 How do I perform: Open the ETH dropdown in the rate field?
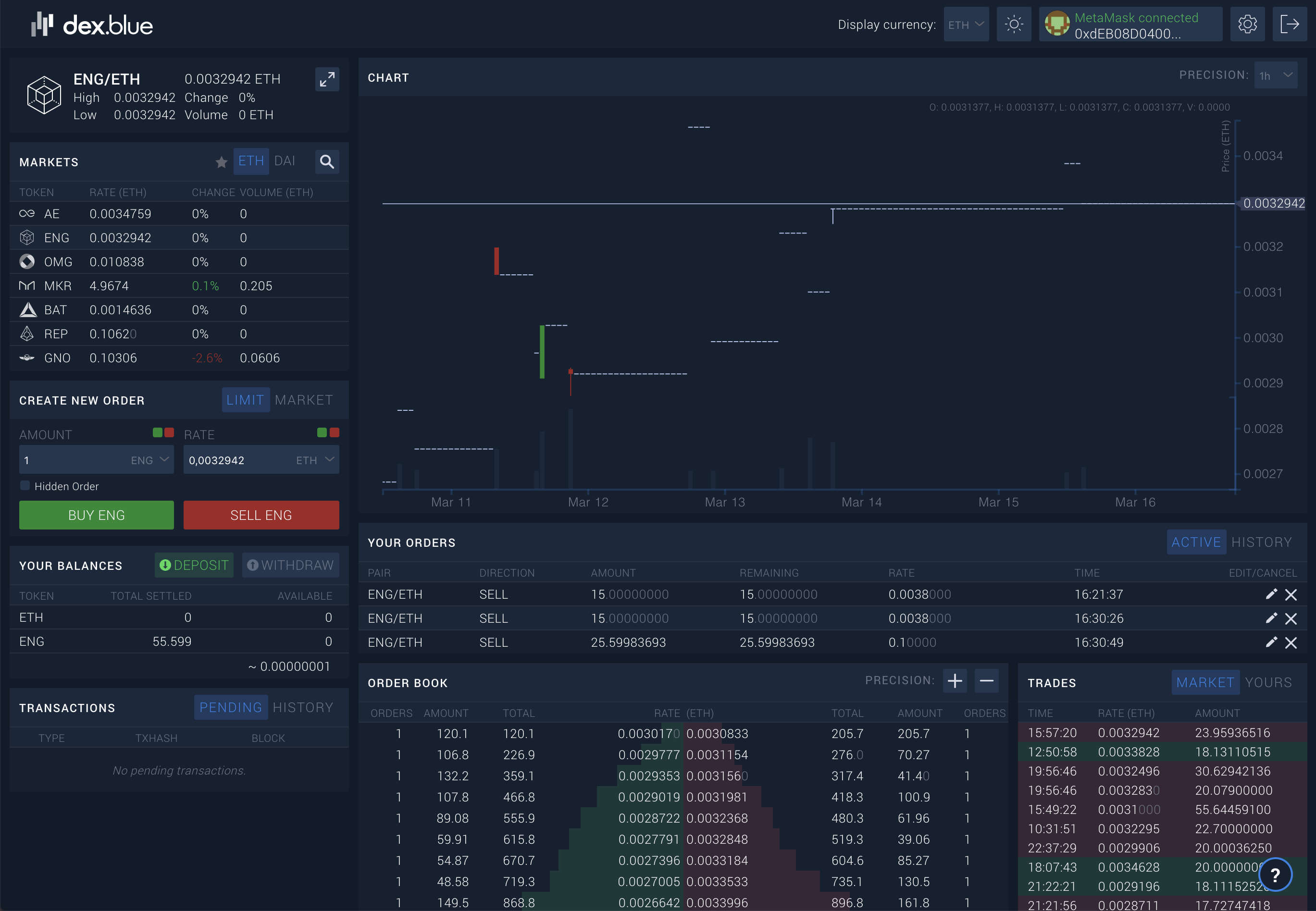click(315, 459)
